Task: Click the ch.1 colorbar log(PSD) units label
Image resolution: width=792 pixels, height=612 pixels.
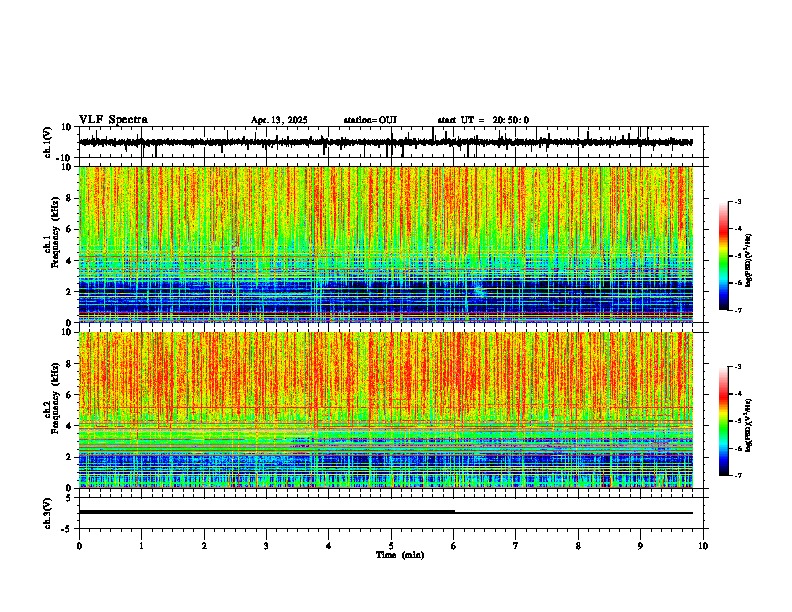Action: tap(749, 260)
